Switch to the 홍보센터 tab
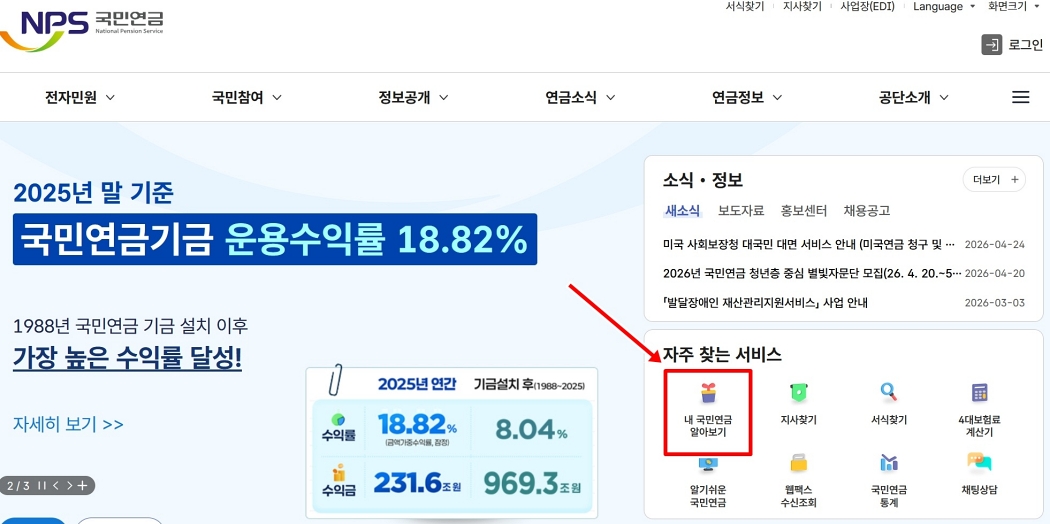This screenshot has width=1050, height=524. (x=804, y=211)
